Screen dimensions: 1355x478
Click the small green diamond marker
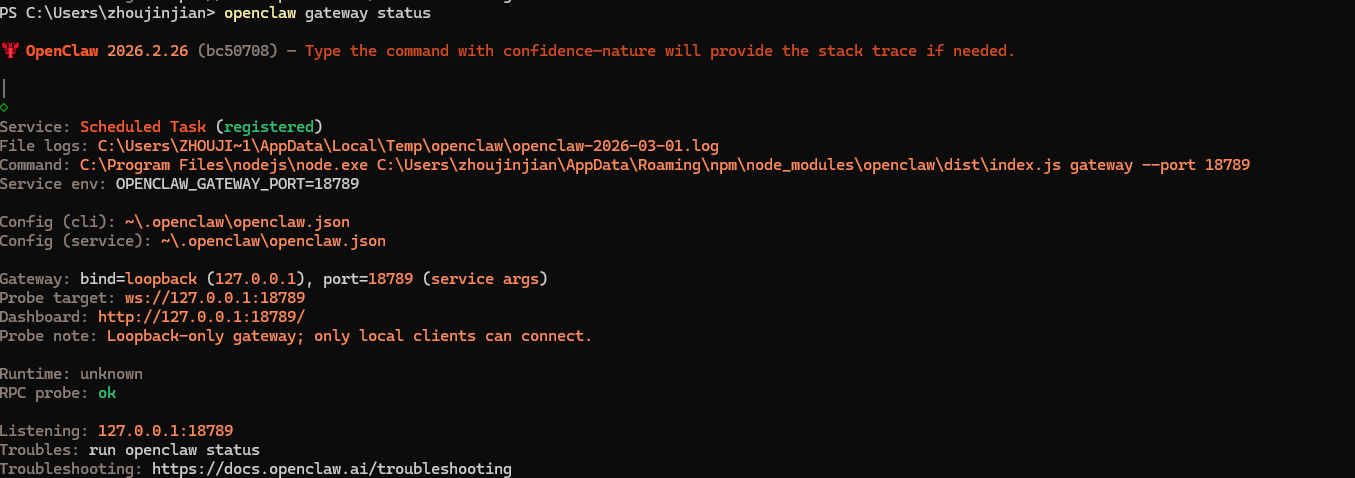pos(5,107)
